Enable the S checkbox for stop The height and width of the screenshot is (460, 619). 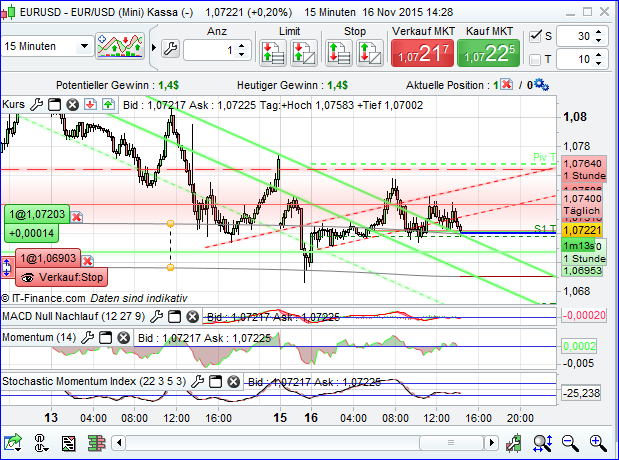[535, 37]
